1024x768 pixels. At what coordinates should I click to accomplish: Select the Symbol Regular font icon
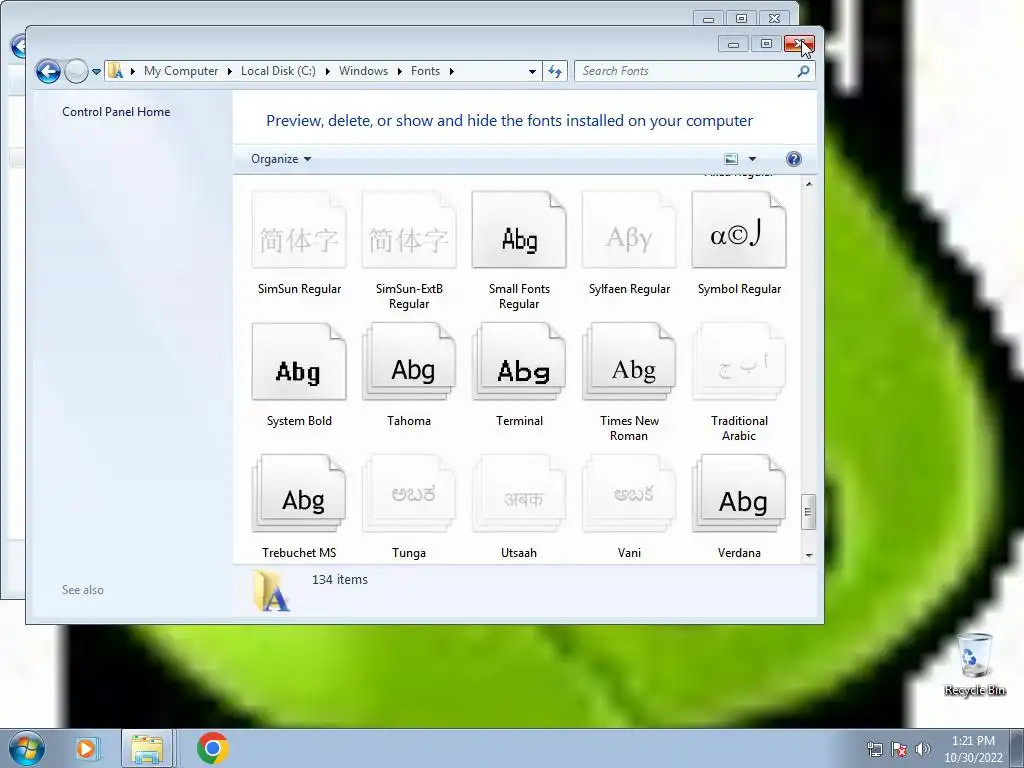[739, 230]
